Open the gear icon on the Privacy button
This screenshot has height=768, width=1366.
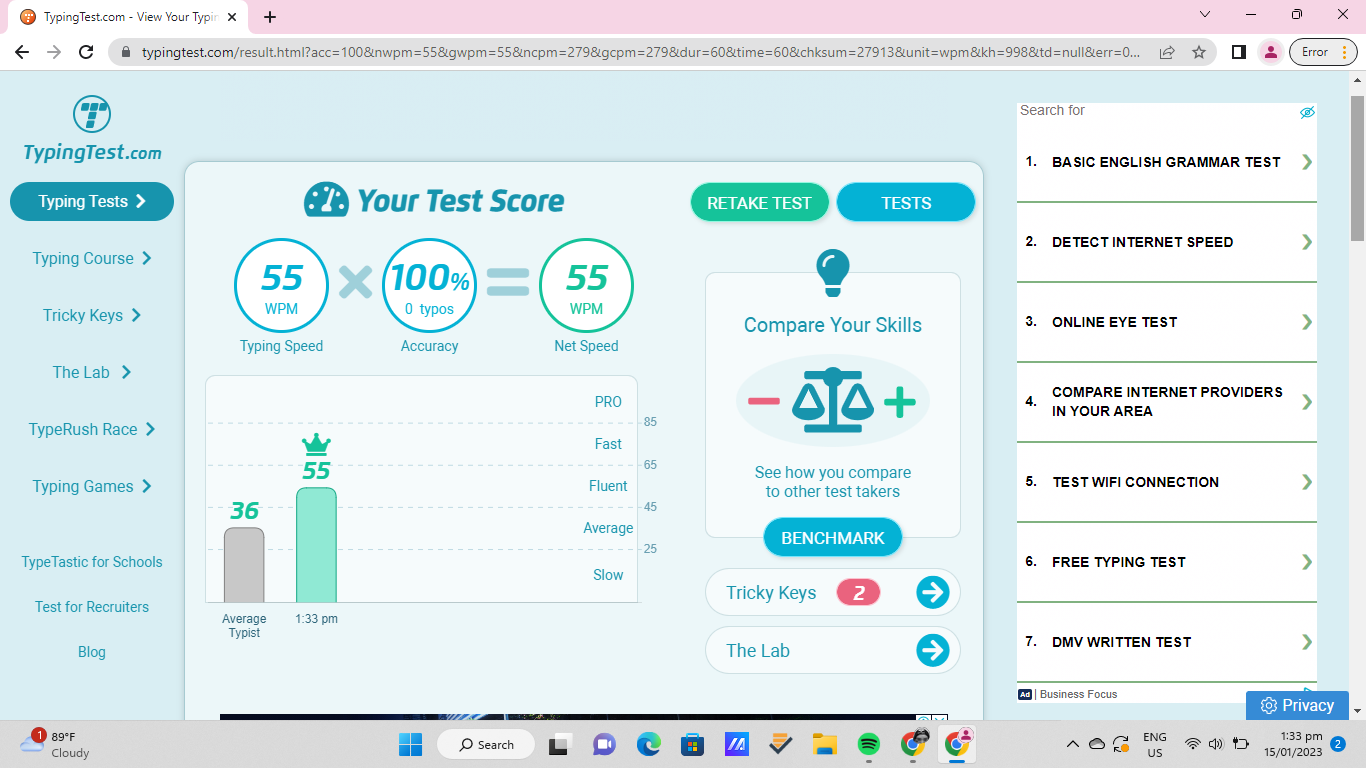[x=1269, y=706]
